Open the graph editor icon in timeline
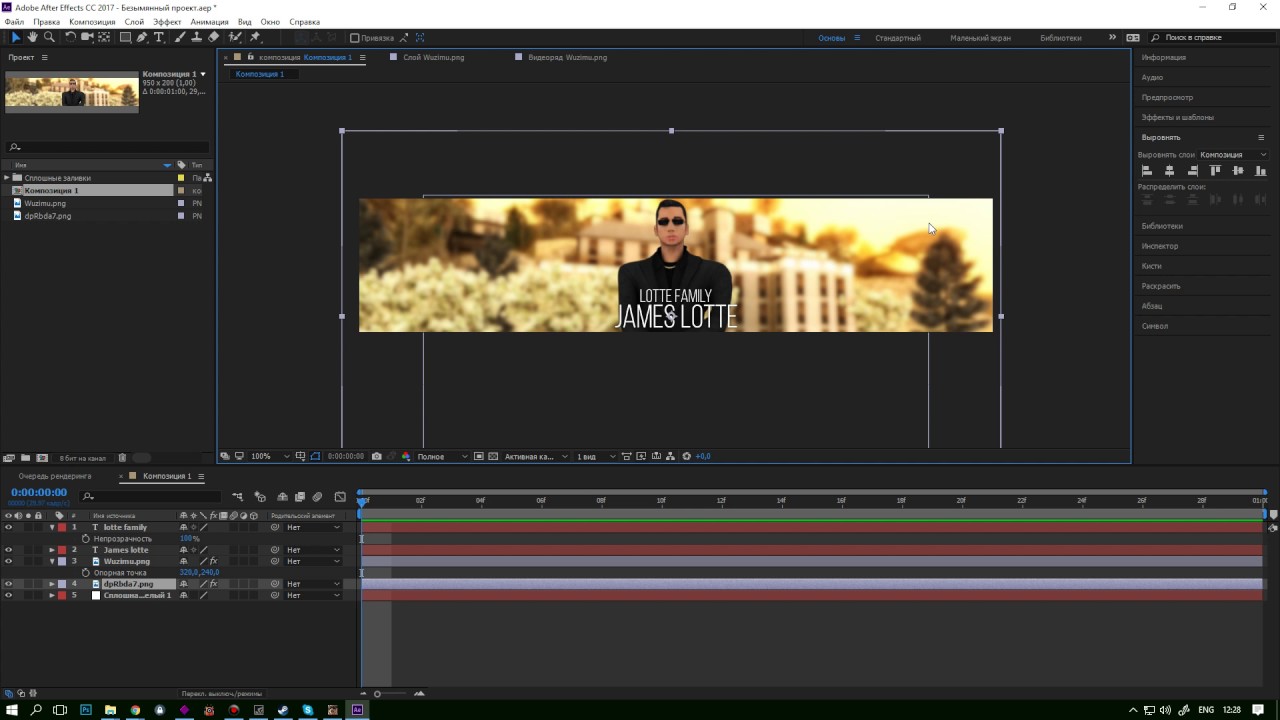The height and width of the screenshot is (720, 1280). 340,496
